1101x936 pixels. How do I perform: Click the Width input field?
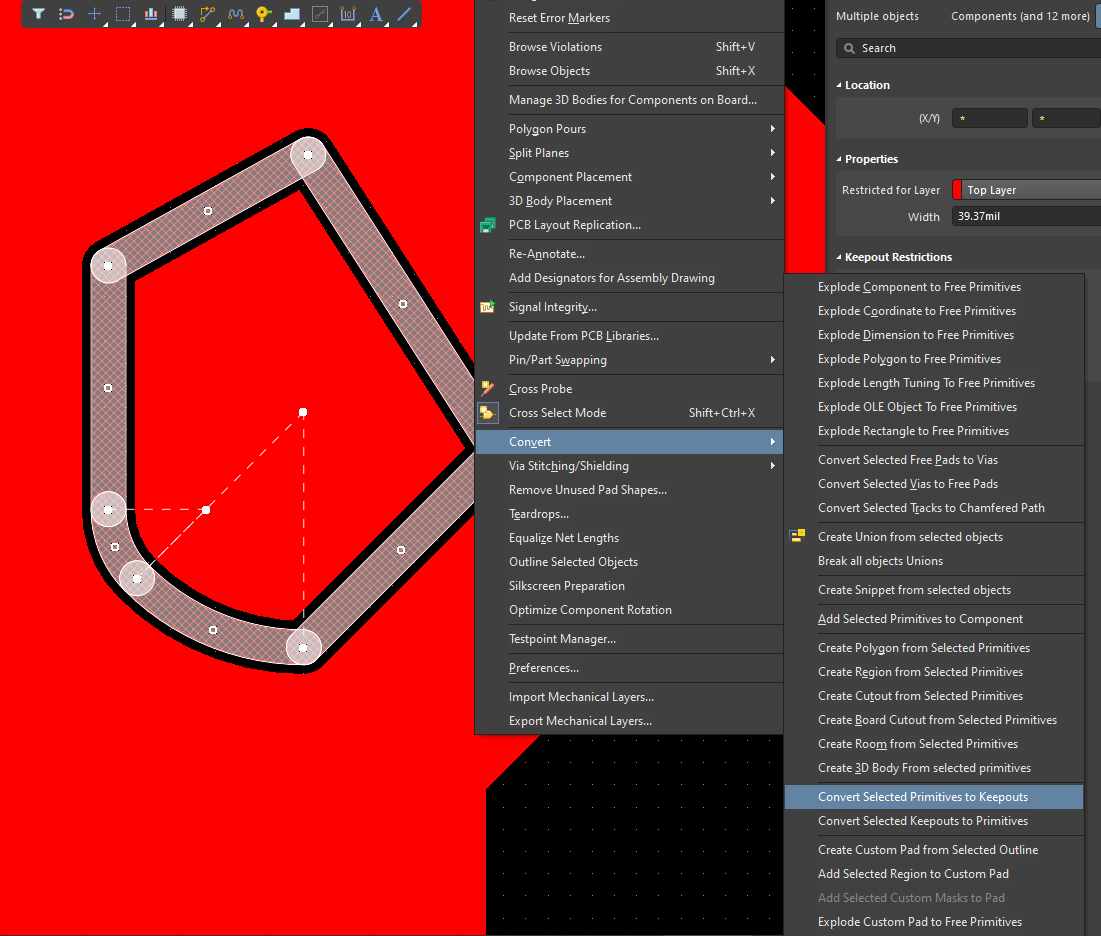(1025, 217)
